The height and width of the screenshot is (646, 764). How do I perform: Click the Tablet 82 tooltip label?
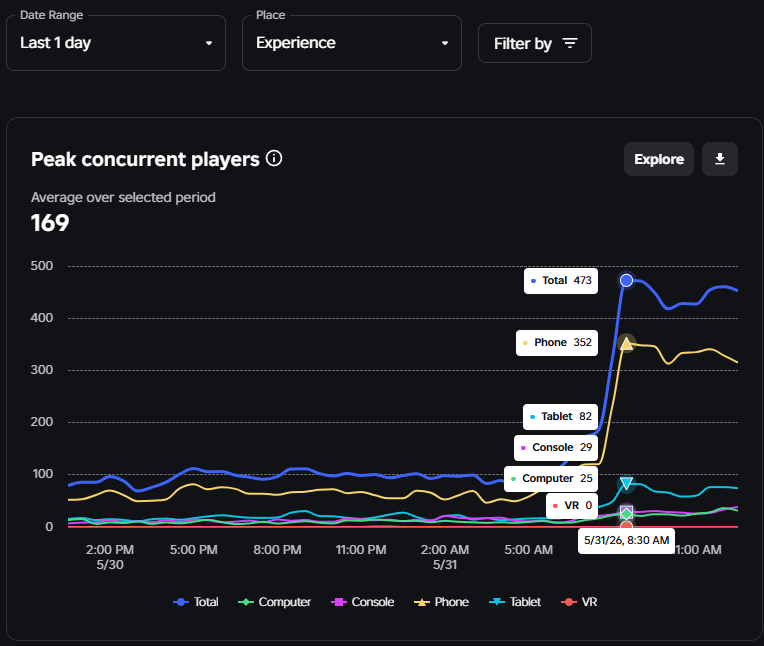(x=560, y=417)
